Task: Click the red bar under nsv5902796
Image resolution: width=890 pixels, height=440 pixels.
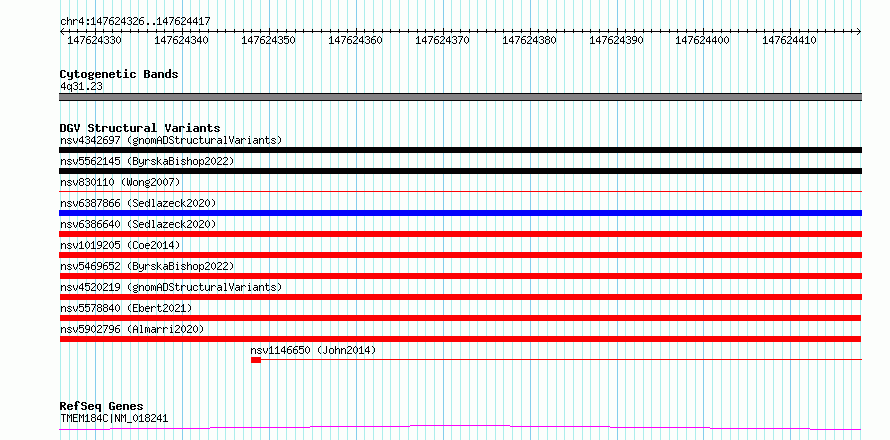Action: click(460, 339)
